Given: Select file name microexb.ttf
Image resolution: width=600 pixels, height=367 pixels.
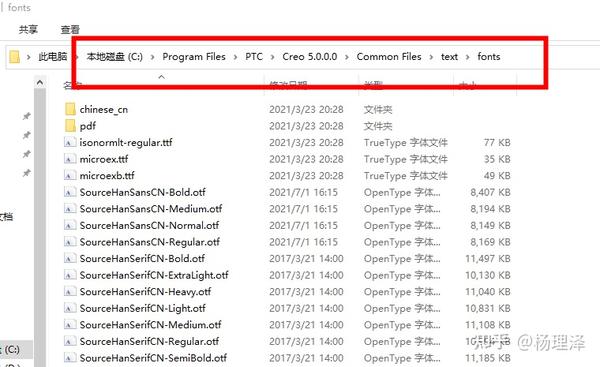Looking at the screenshot, I should 107,176.
